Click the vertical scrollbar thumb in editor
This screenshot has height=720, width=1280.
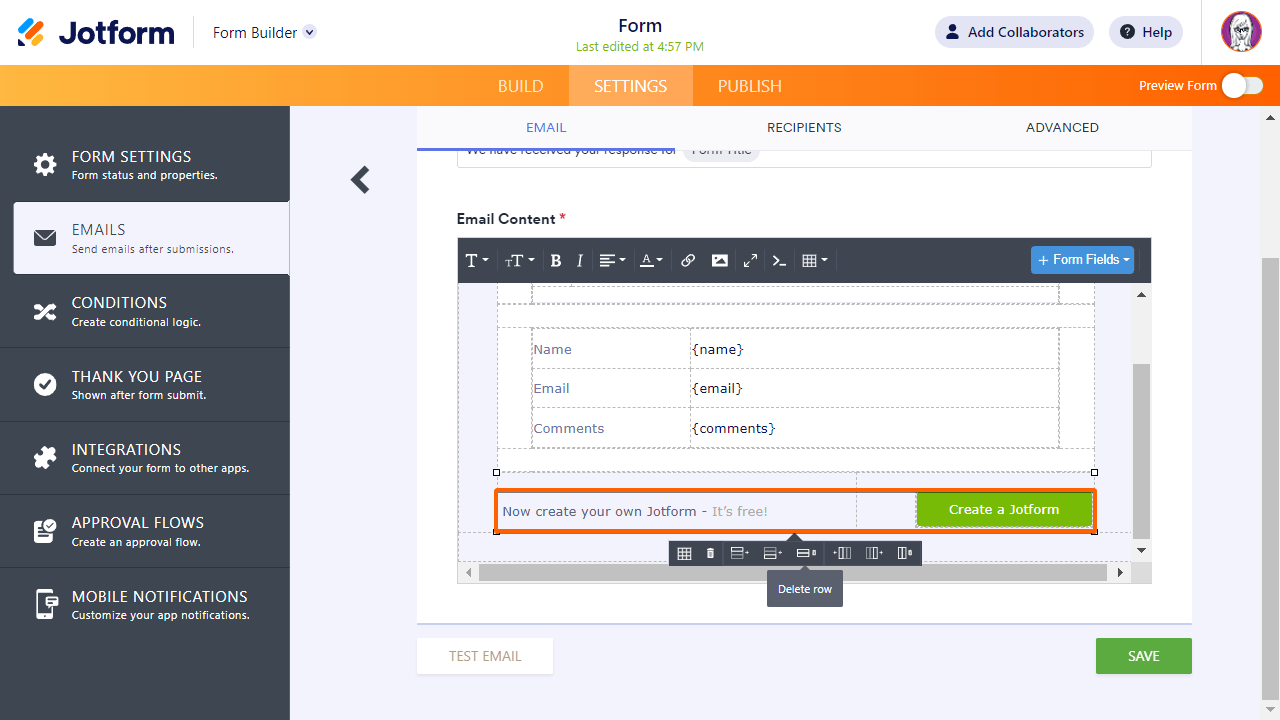1141,450
